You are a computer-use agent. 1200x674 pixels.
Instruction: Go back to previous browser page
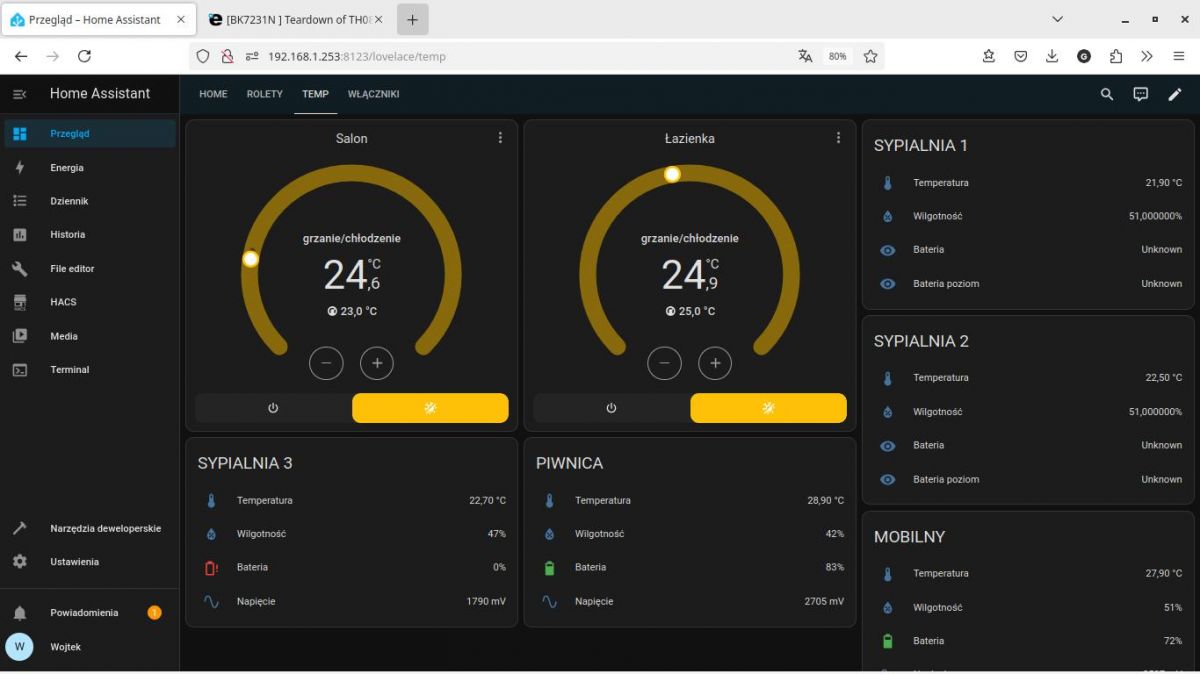pyautogui.click(x=21, y=56)
